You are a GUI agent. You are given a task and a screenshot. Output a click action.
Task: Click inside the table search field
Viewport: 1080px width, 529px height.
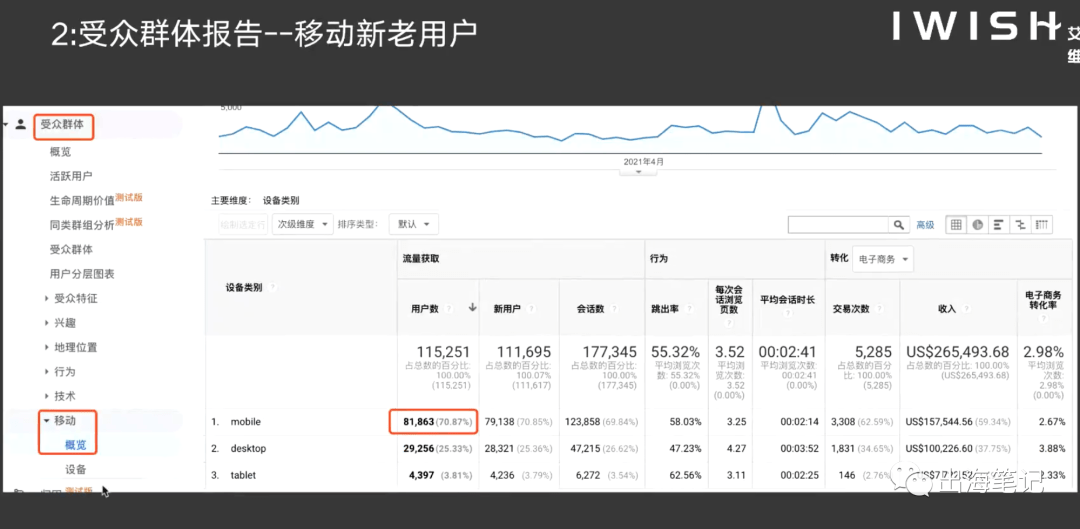838,225
